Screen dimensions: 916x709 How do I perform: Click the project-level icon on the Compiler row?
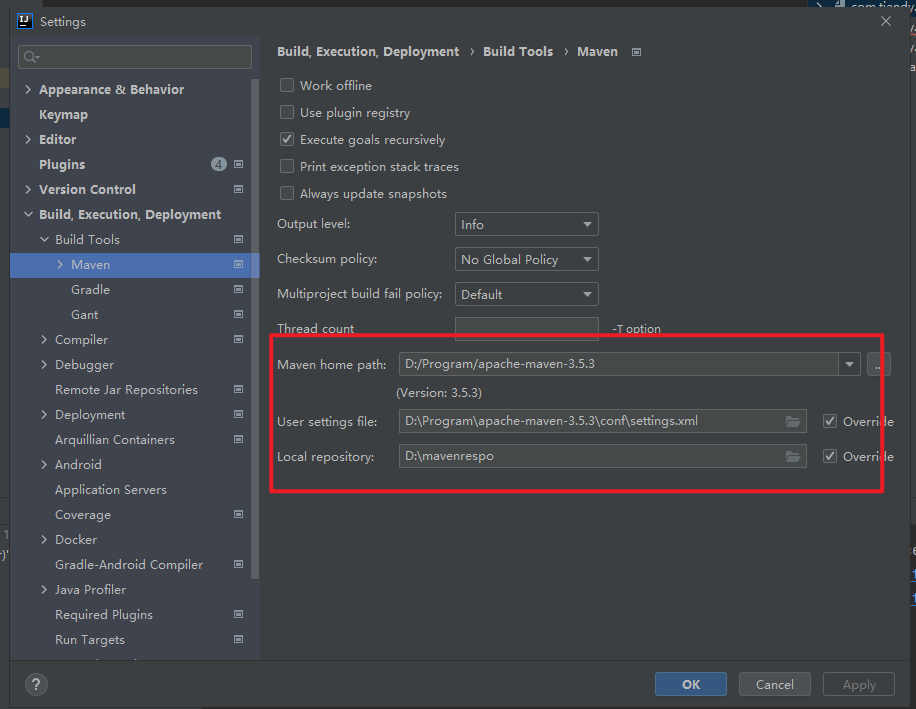pyautogui.click(x=238, y=339)
